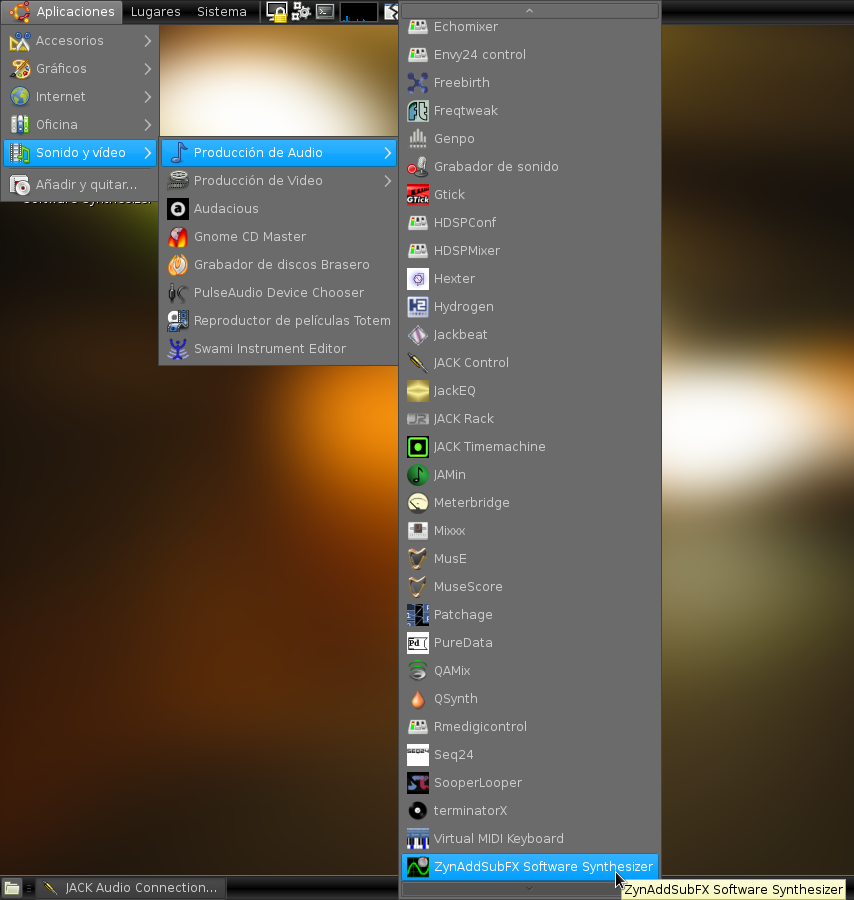Click the Meterbridge gauge icon
Image resolution: width=854 pixels, height=900 pixels.
418,503
